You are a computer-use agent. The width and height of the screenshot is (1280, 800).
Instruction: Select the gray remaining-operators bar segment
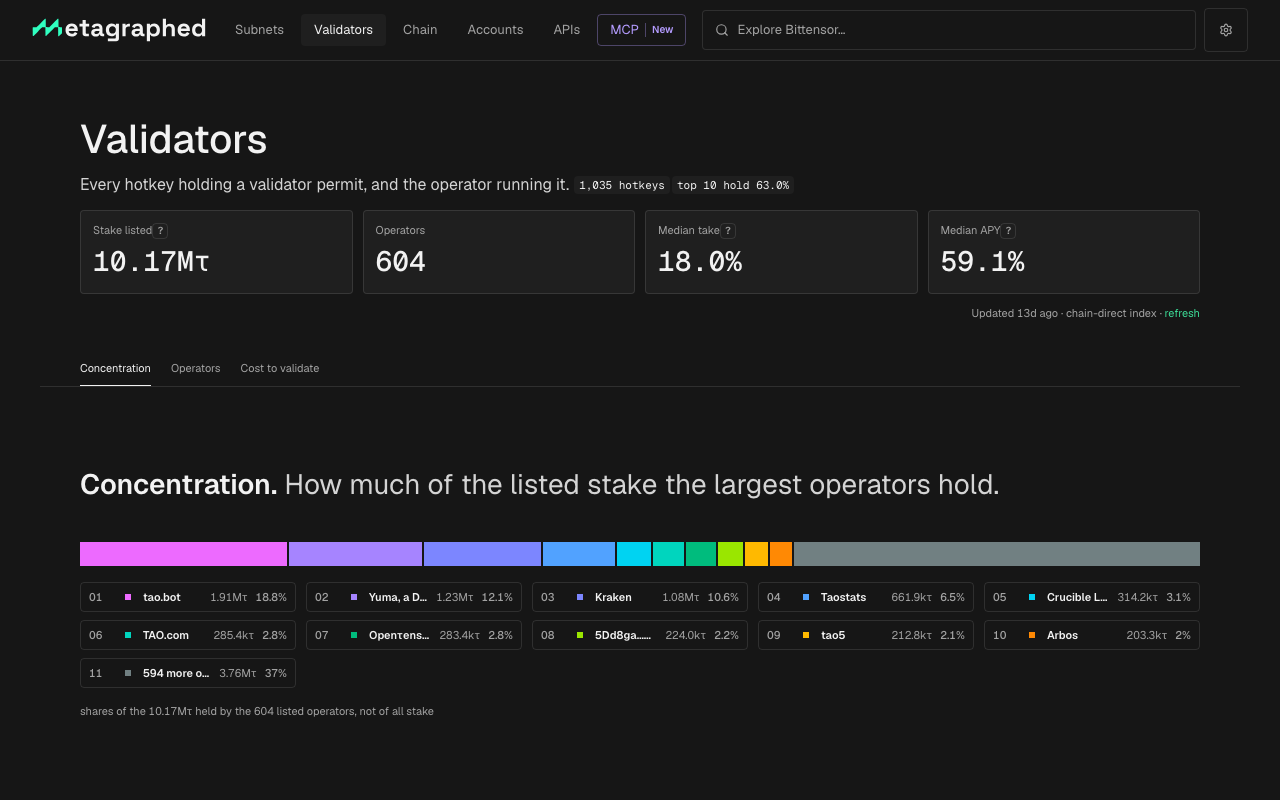(x=997, y=554)
